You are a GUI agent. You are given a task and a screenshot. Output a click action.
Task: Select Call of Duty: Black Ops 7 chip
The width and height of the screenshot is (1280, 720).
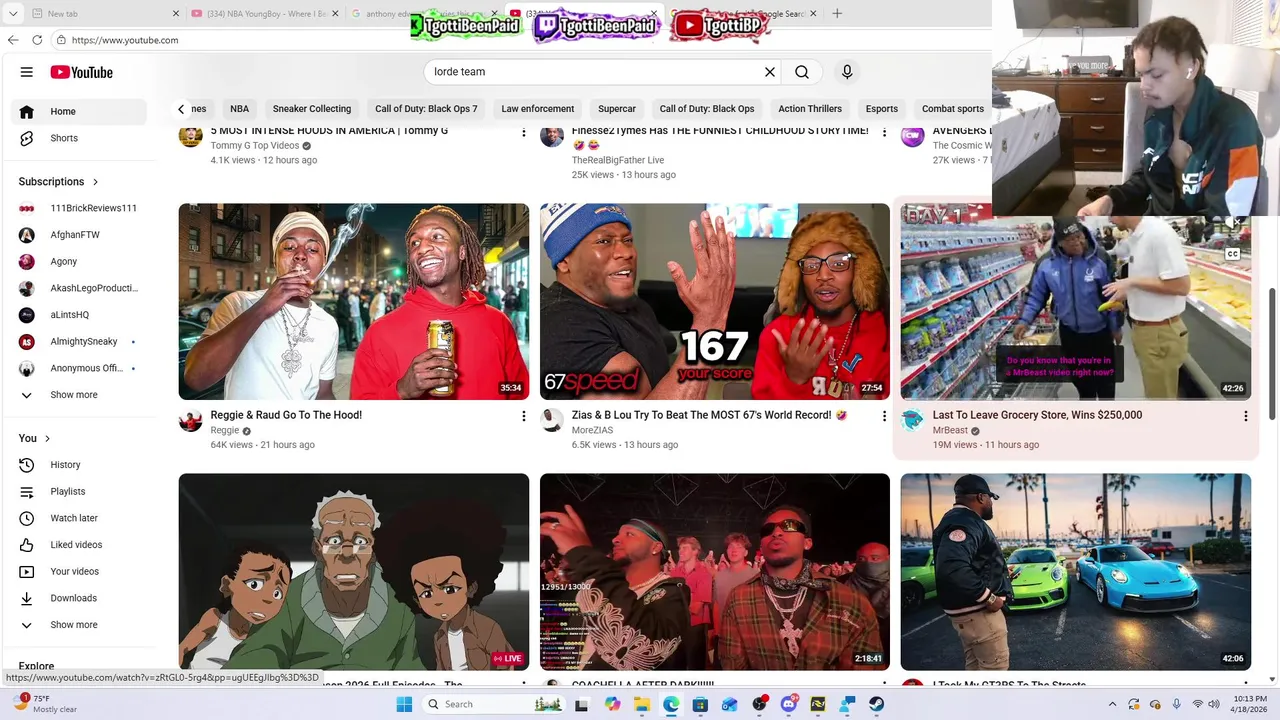coord(426,109)
